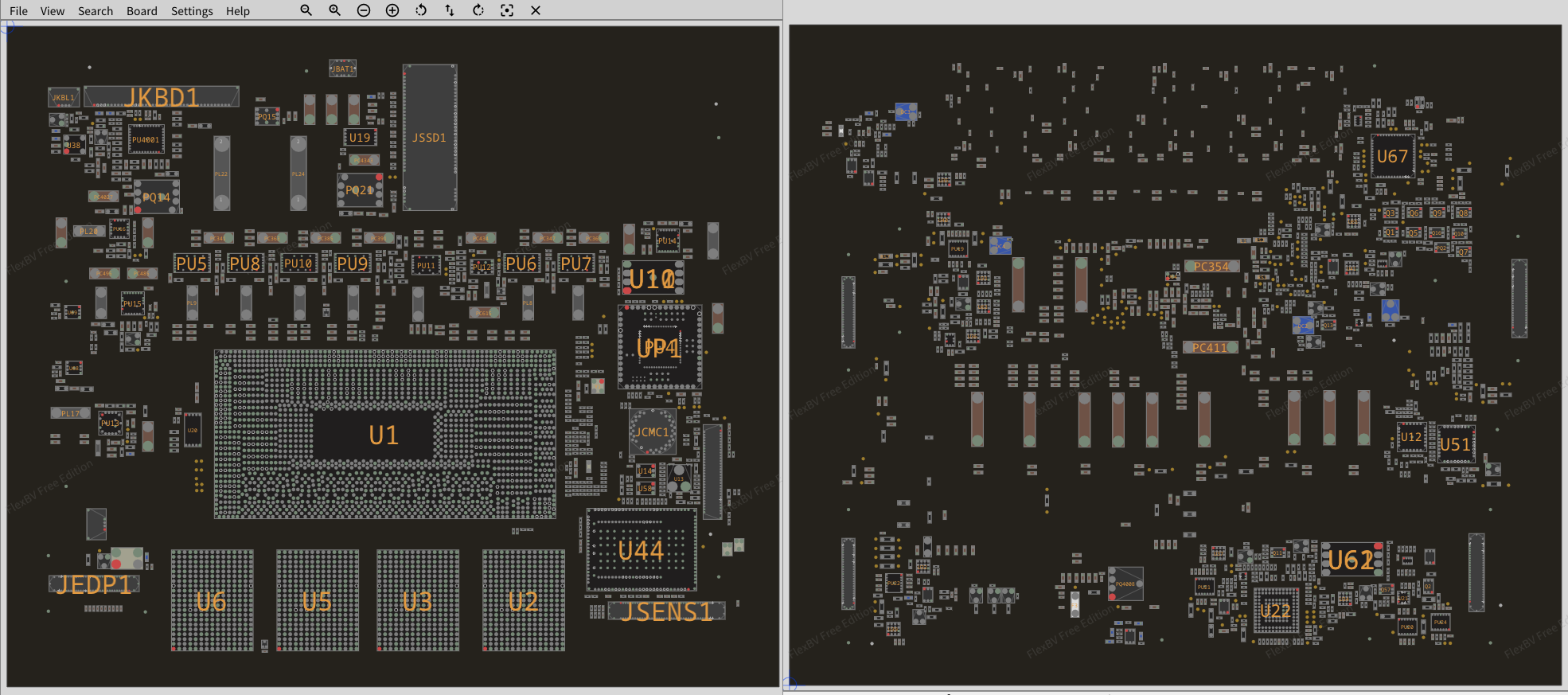The width and height of the screenshot is (1568, 695).
Task: Open the Settings menu
Action: (x=192, y=11)
